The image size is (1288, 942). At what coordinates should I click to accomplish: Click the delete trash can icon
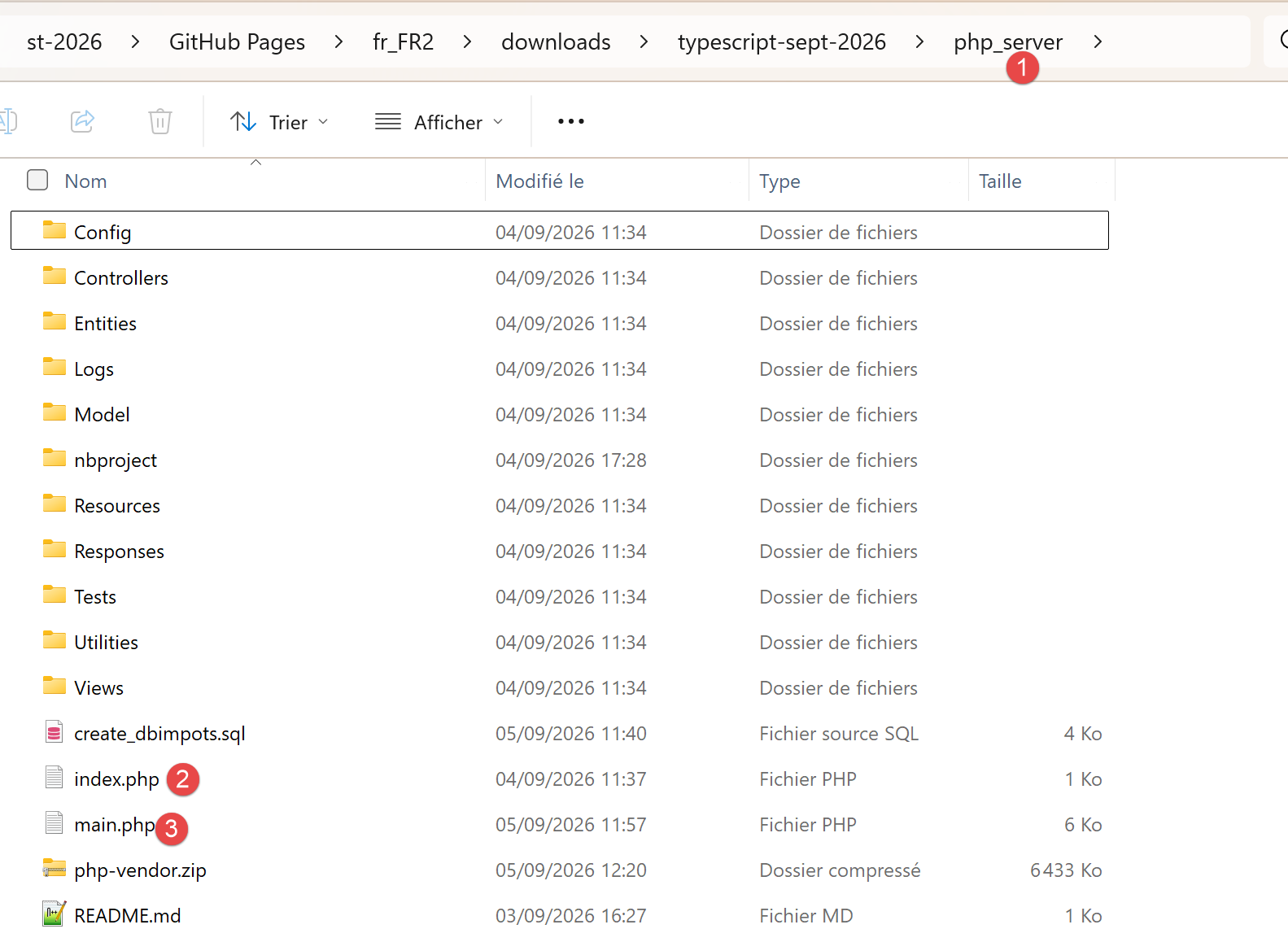tap(160, 121)
